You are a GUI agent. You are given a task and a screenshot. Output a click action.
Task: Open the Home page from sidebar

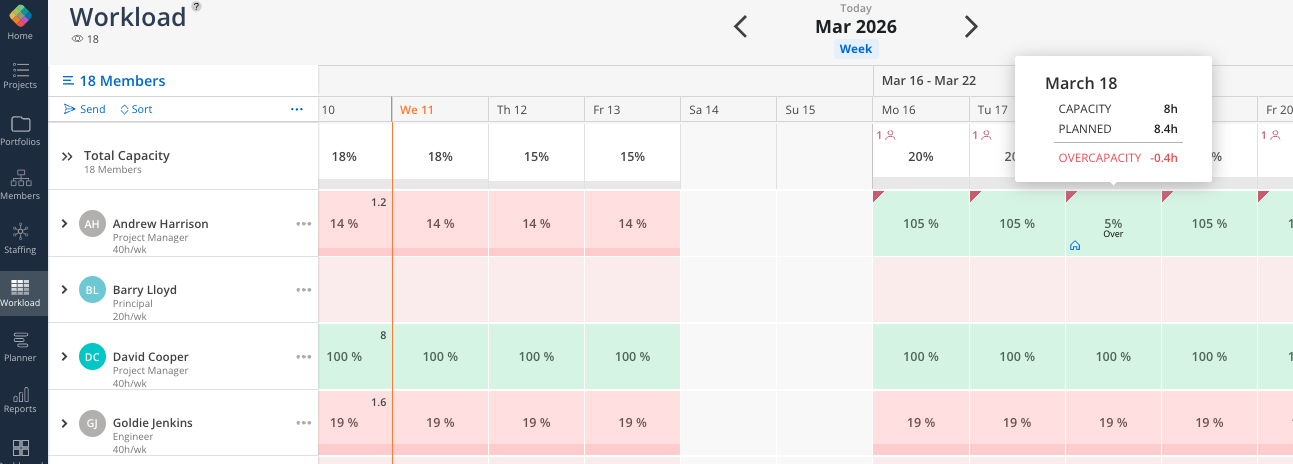click(x=20, y=22)
